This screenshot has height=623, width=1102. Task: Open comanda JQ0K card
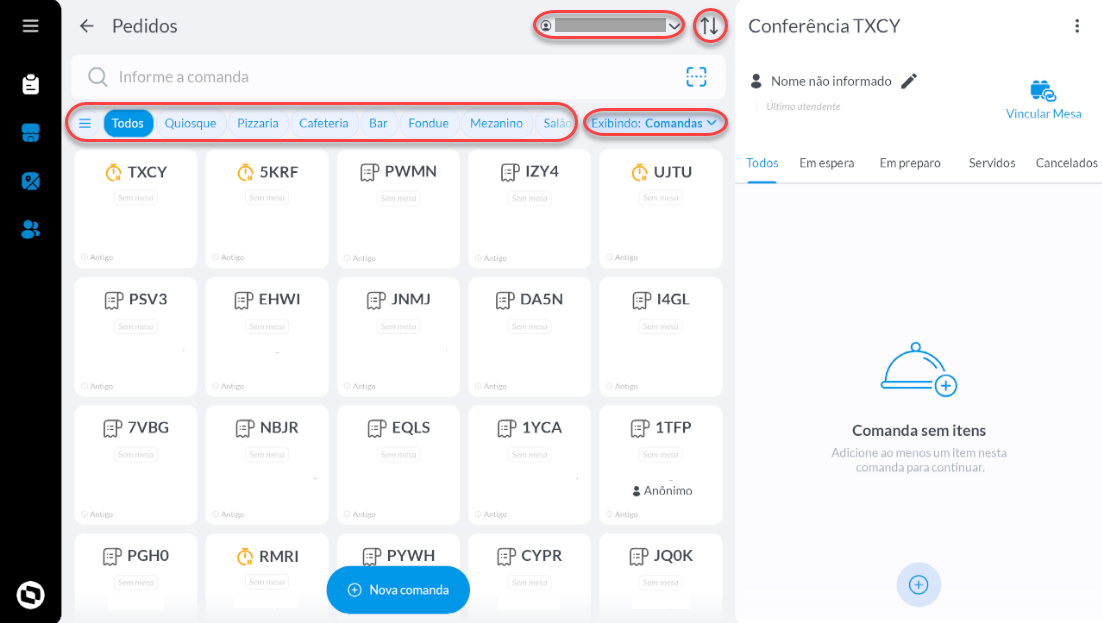(x=661, y=577)
